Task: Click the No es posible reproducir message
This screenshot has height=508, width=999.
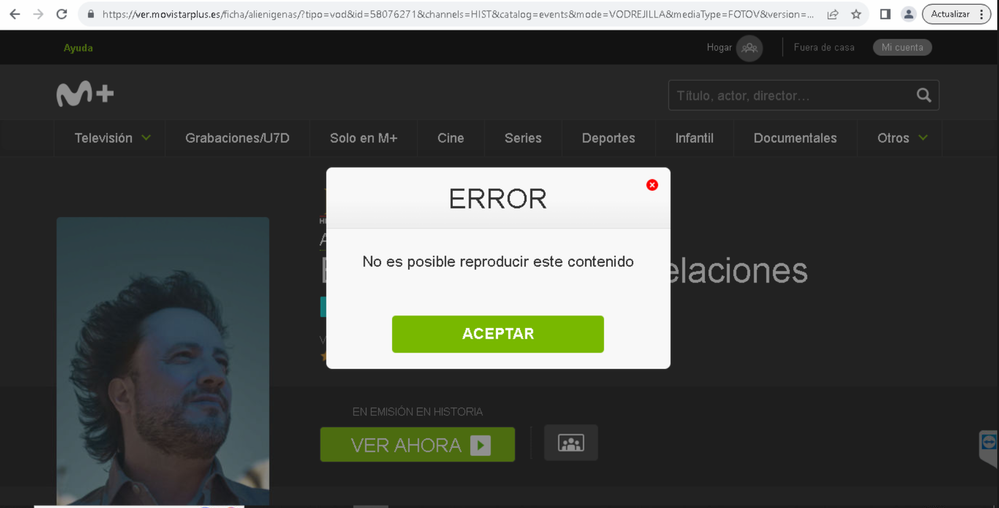Action: point(498,261)
